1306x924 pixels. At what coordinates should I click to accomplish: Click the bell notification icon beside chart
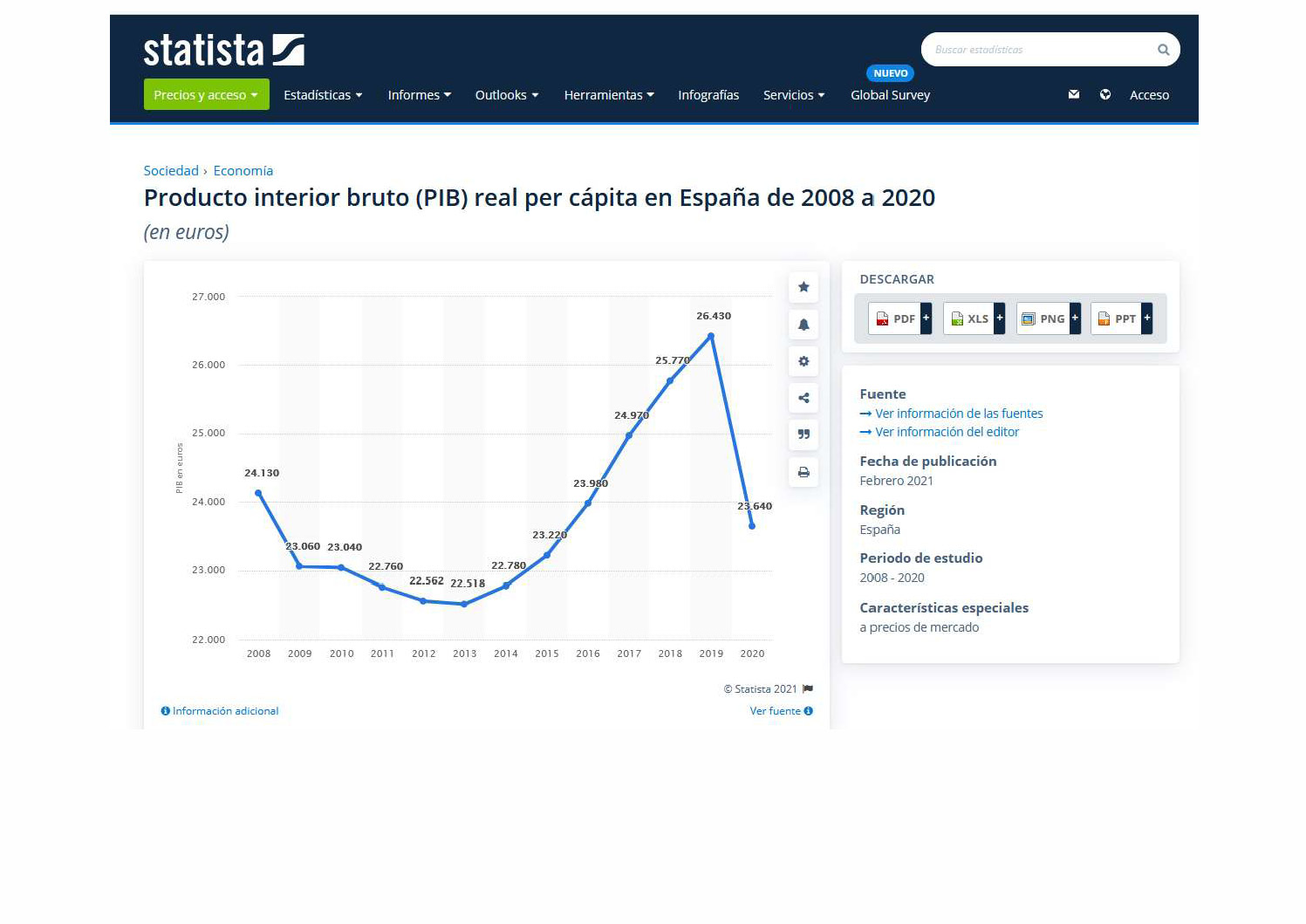tap(803, 325)
